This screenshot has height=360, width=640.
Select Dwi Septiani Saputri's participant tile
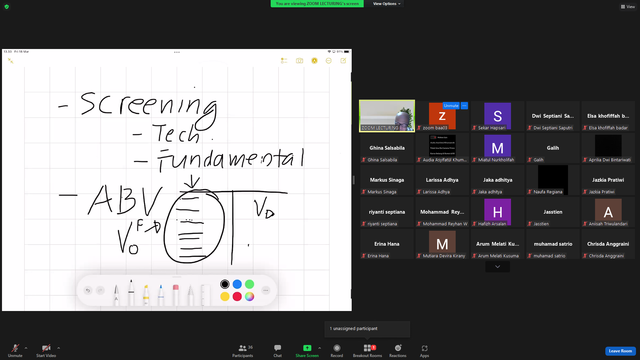click(x=553, y=116)
